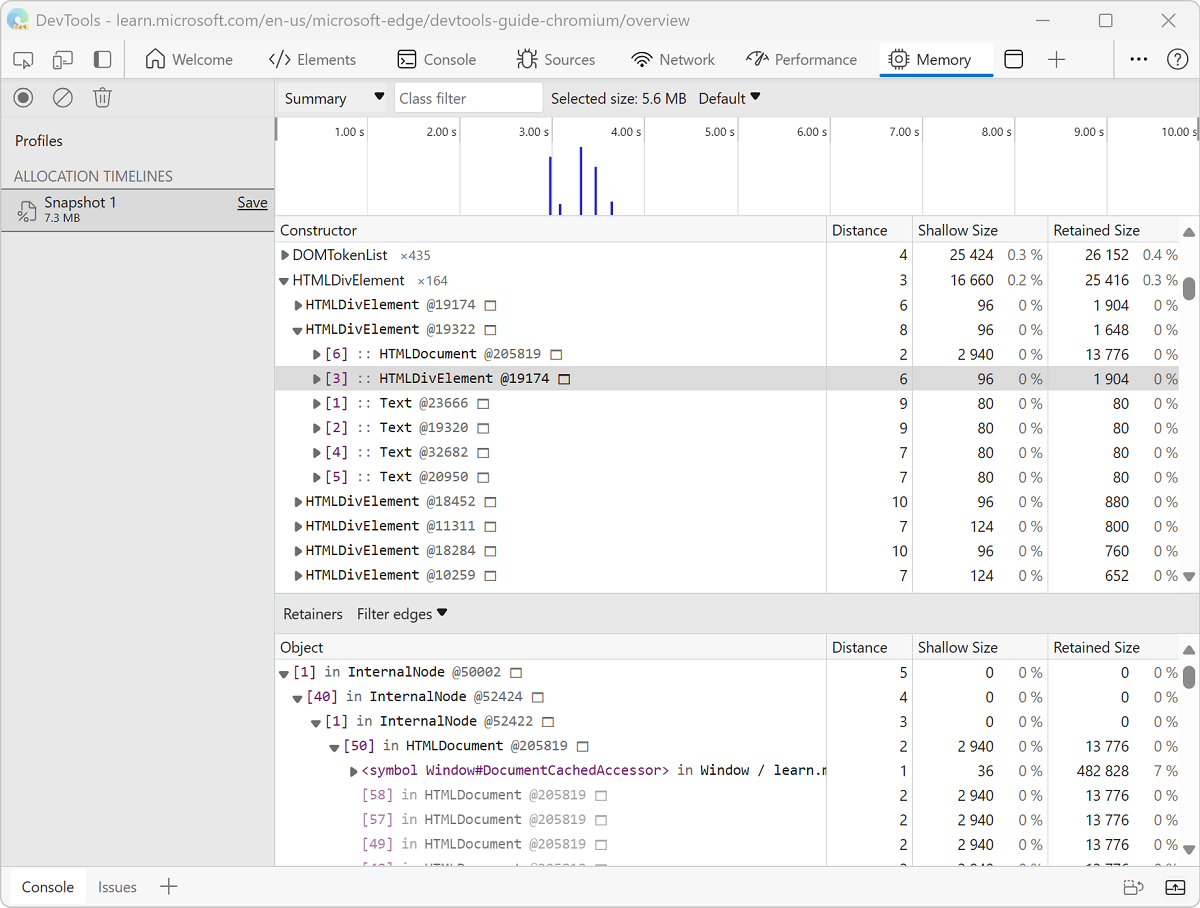
Task: Expand the DOMTokenList constructor row
Action: 284,255
